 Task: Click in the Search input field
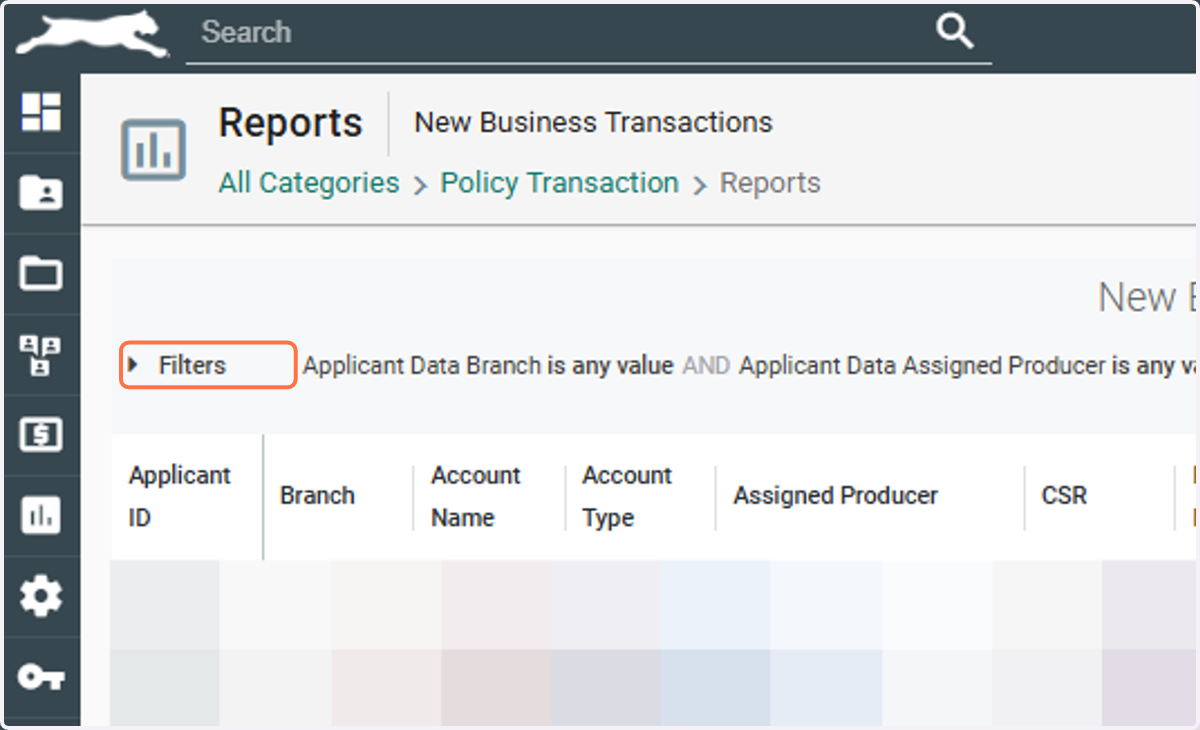click(x=560, y=33)
